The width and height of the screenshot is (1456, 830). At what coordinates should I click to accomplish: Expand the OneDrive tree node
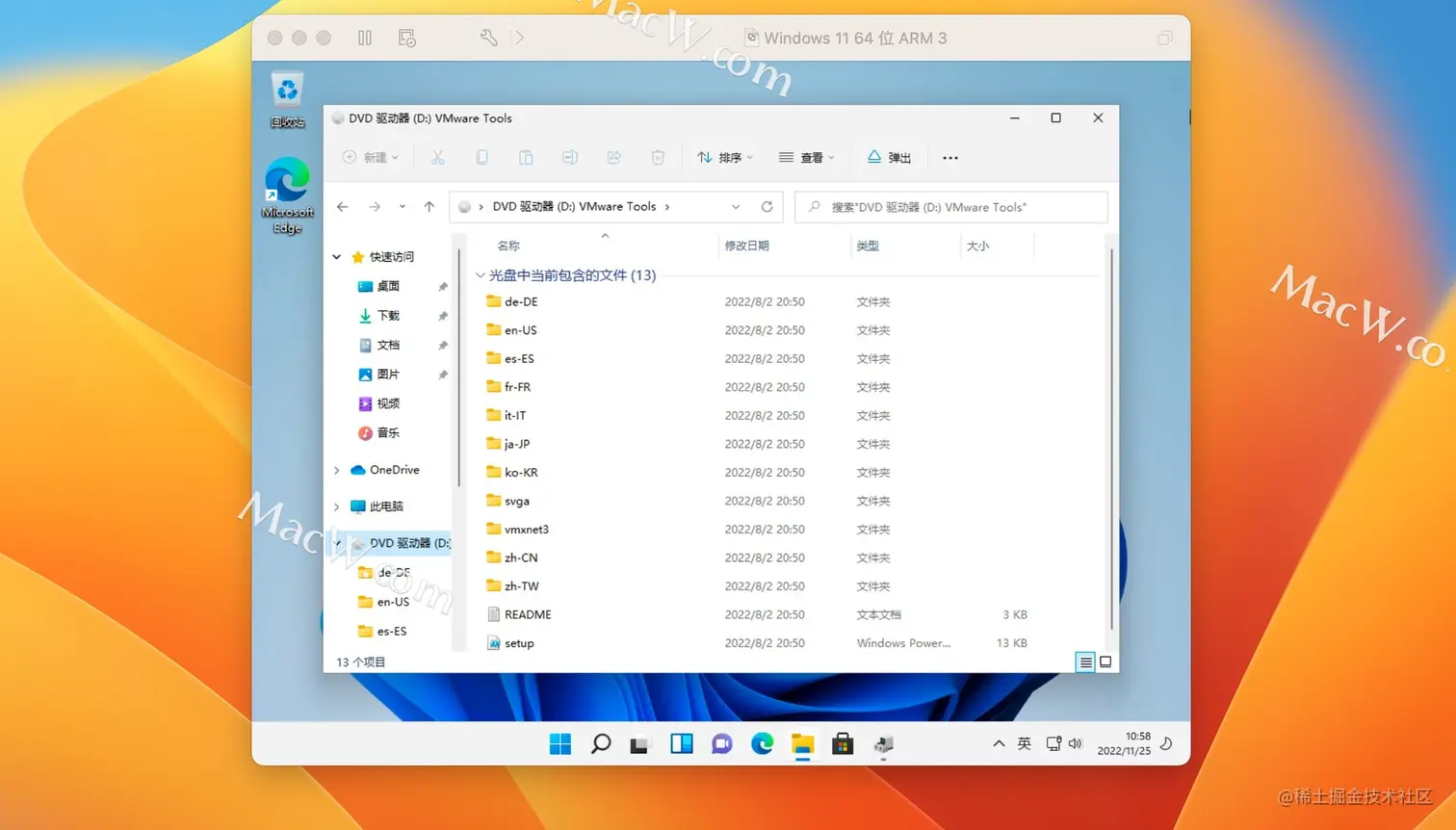tap(337, 470)
